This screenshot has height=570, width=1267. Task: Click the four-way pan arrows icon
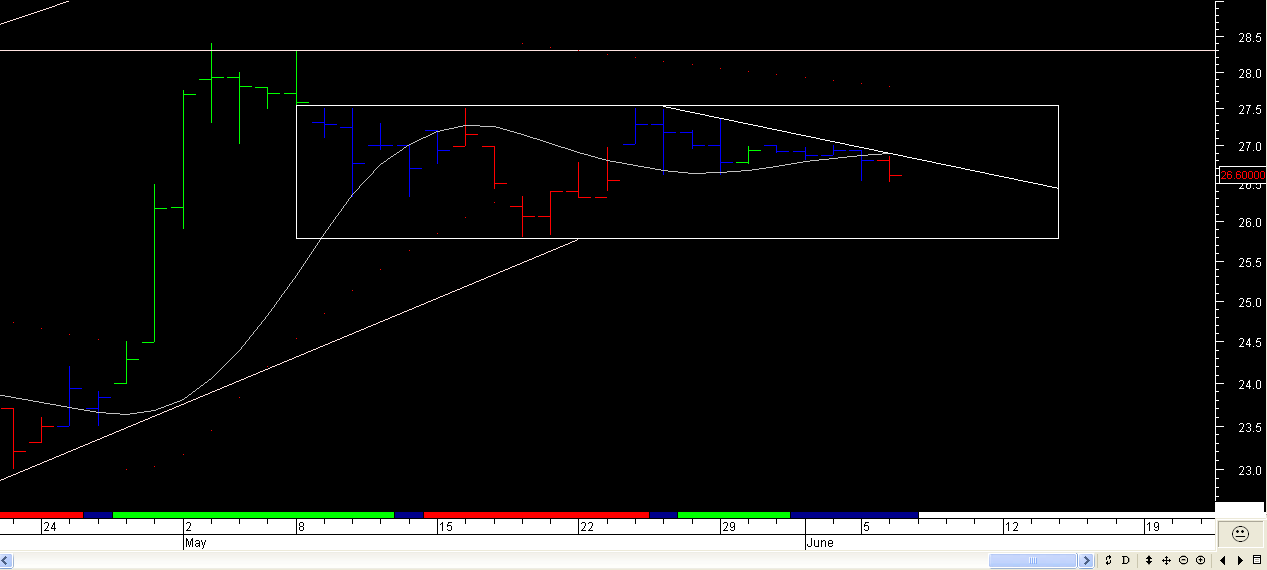tap(1166, 560)
